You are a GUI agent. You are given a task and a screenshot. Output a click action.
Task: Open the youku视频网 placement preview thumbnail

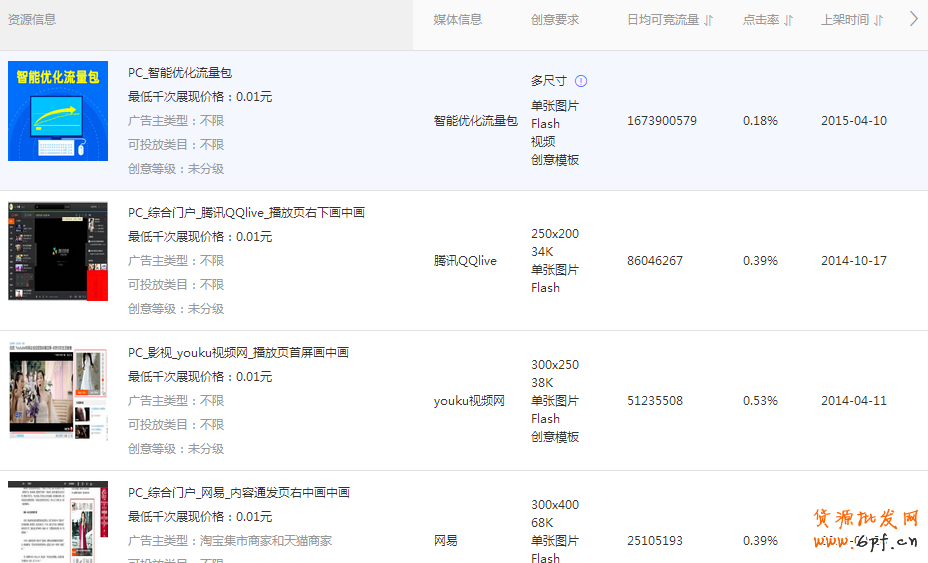(58, 393)
